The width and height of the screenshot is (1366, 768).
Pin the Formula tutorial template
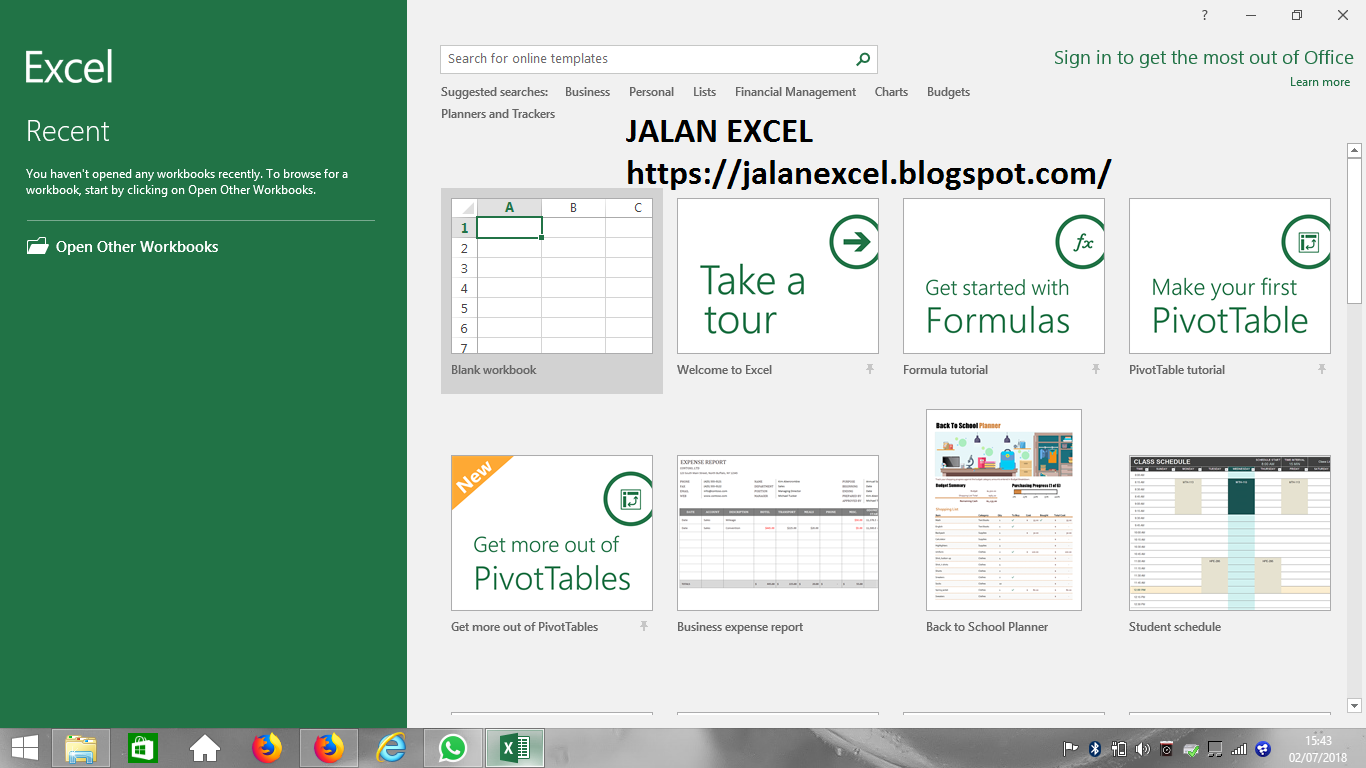[x=1095, y=370]
